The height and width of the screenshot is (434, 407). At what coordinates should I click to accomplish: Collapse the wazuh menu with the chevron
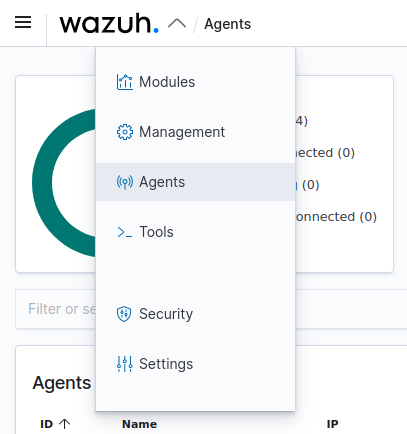pos(177,24)
